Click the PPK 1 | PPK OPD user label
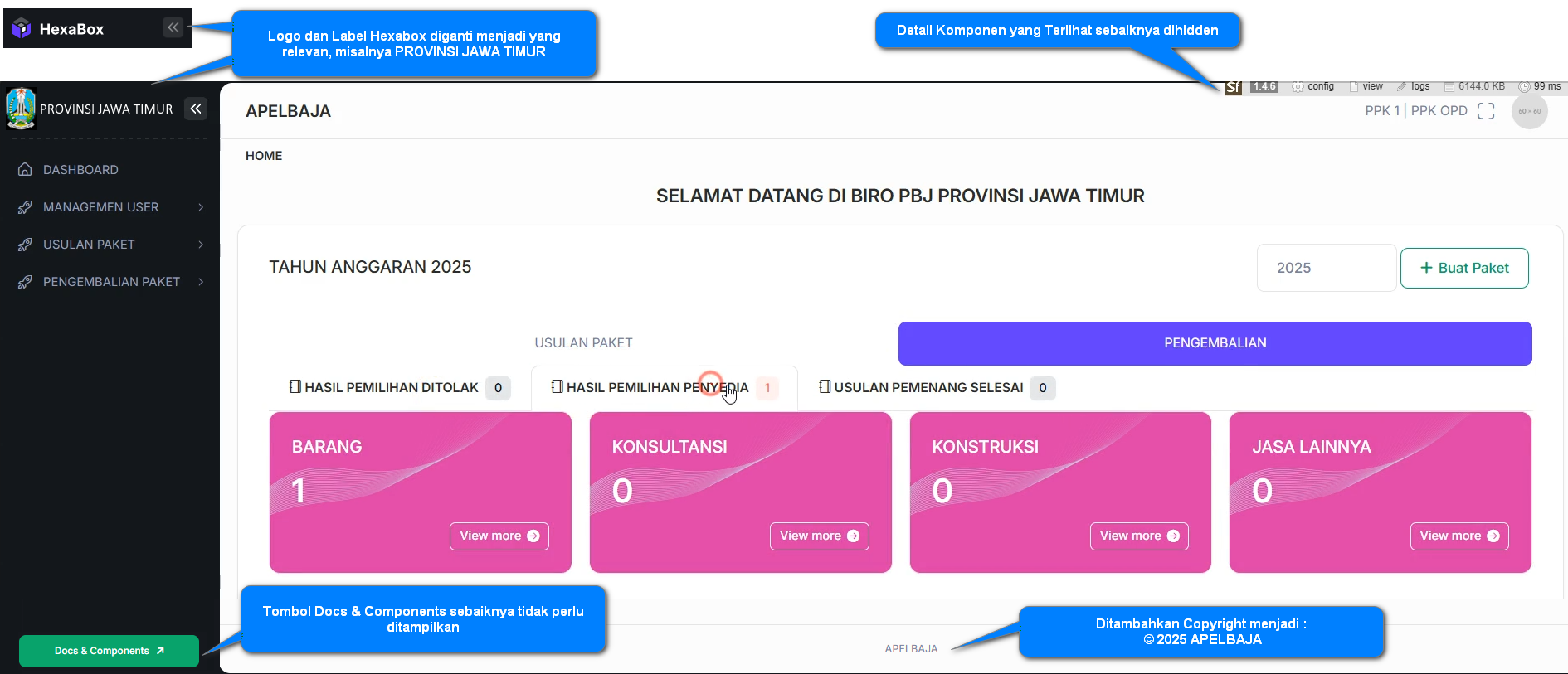The width and height of the screenshot is (1568, 674). [x=1416, y=111]
